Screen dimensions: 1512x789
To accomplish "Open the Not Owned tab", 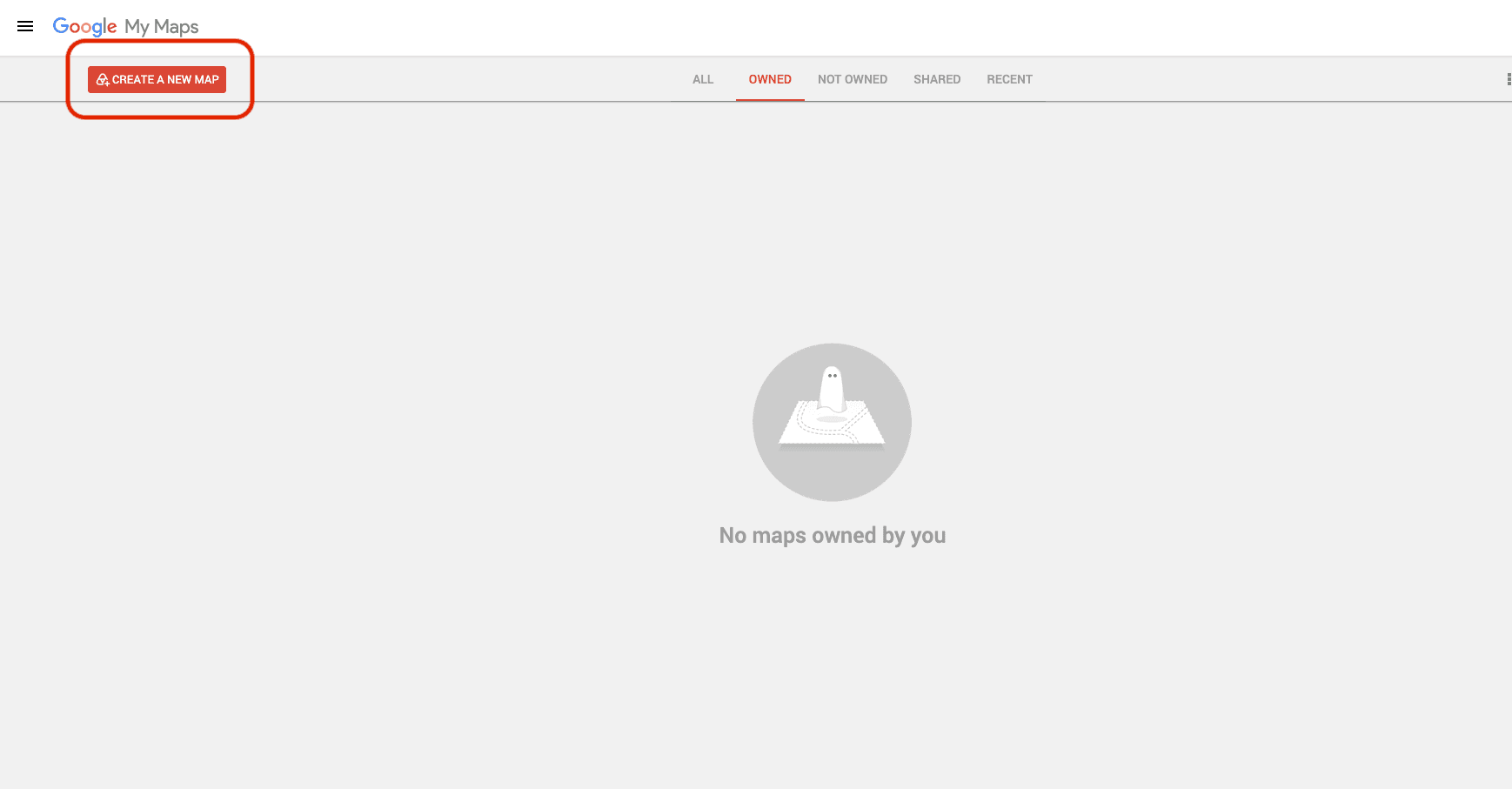I will click(853, 79).
